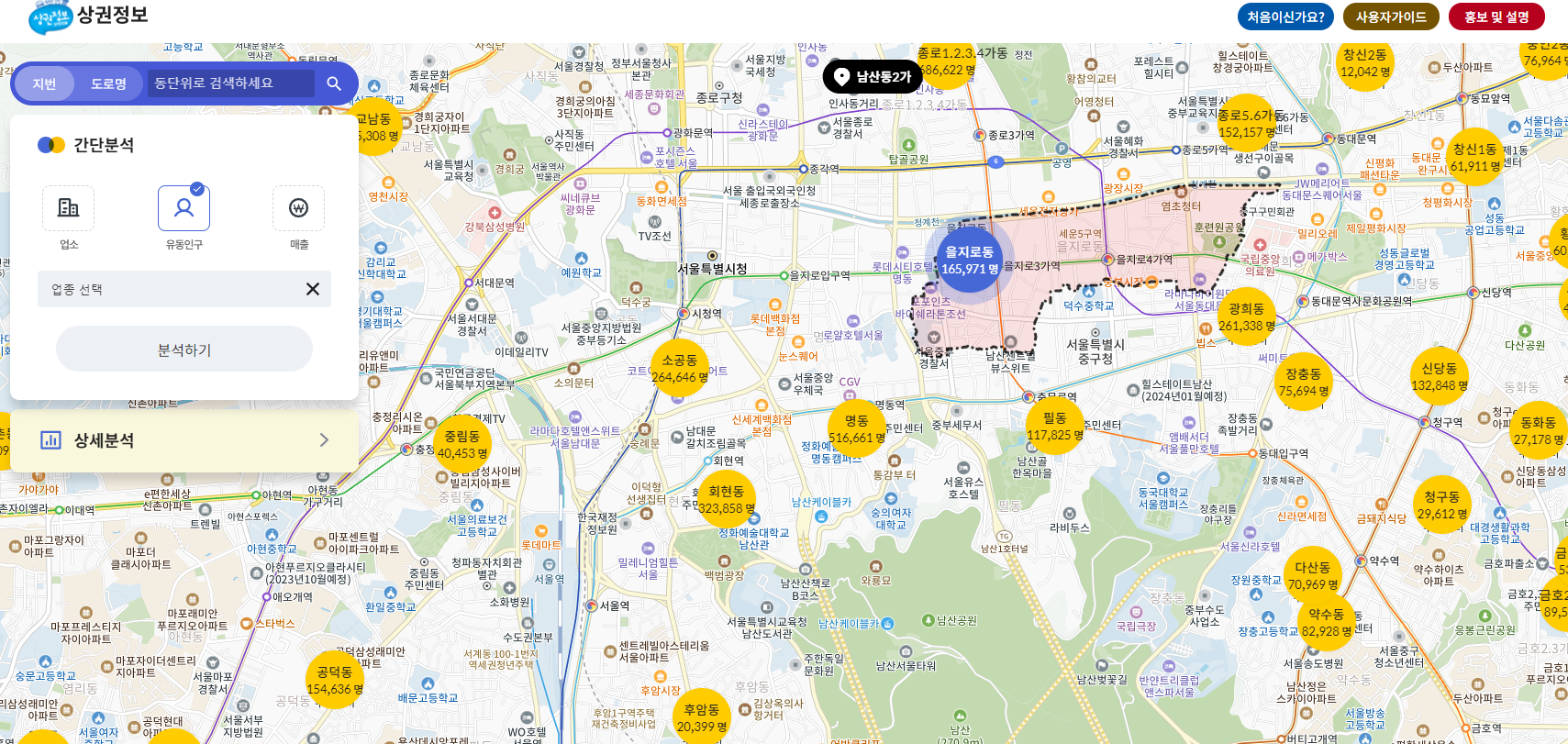The image size is (1568, 744).
Task: Click the search magnifier icon
Action: click(334, 83)
